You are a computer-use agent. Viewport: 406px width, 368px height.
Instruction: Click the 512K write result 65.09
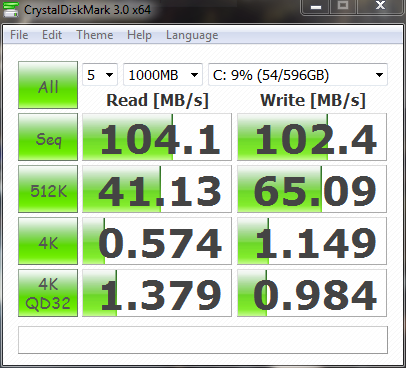coord(312,189)
